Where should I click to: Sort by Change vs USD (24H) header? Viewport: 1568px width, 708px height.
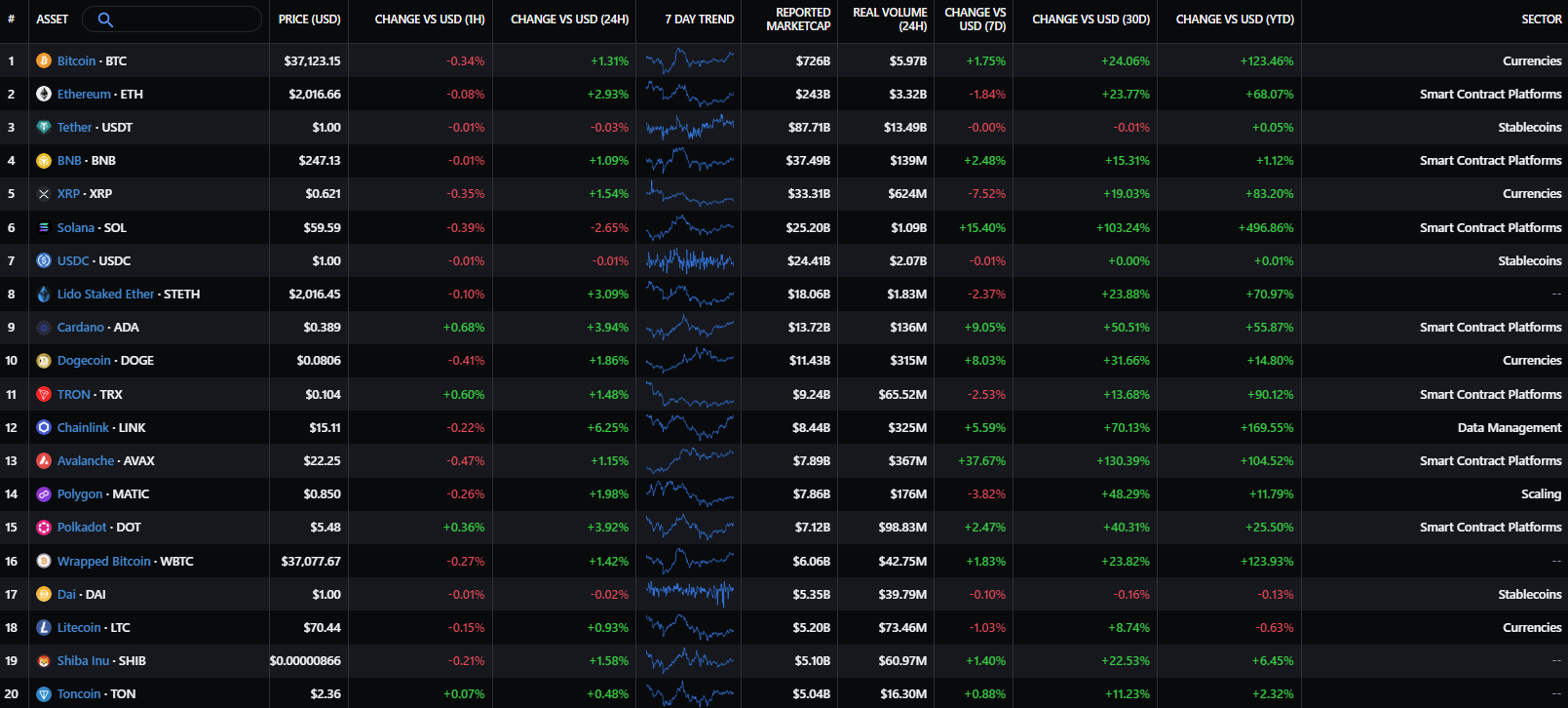coord(569,20)
